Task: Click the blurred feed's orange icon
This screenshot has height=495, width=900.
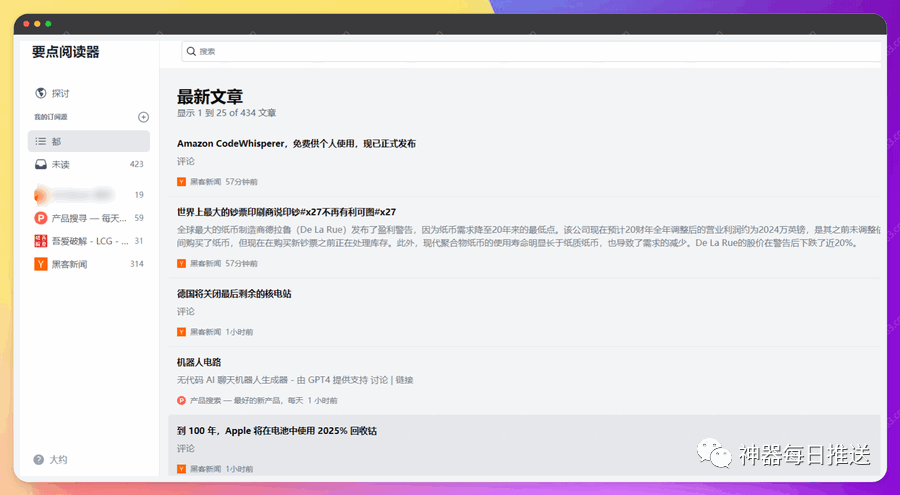Action: pyautogui.click(x=40, y=195)
